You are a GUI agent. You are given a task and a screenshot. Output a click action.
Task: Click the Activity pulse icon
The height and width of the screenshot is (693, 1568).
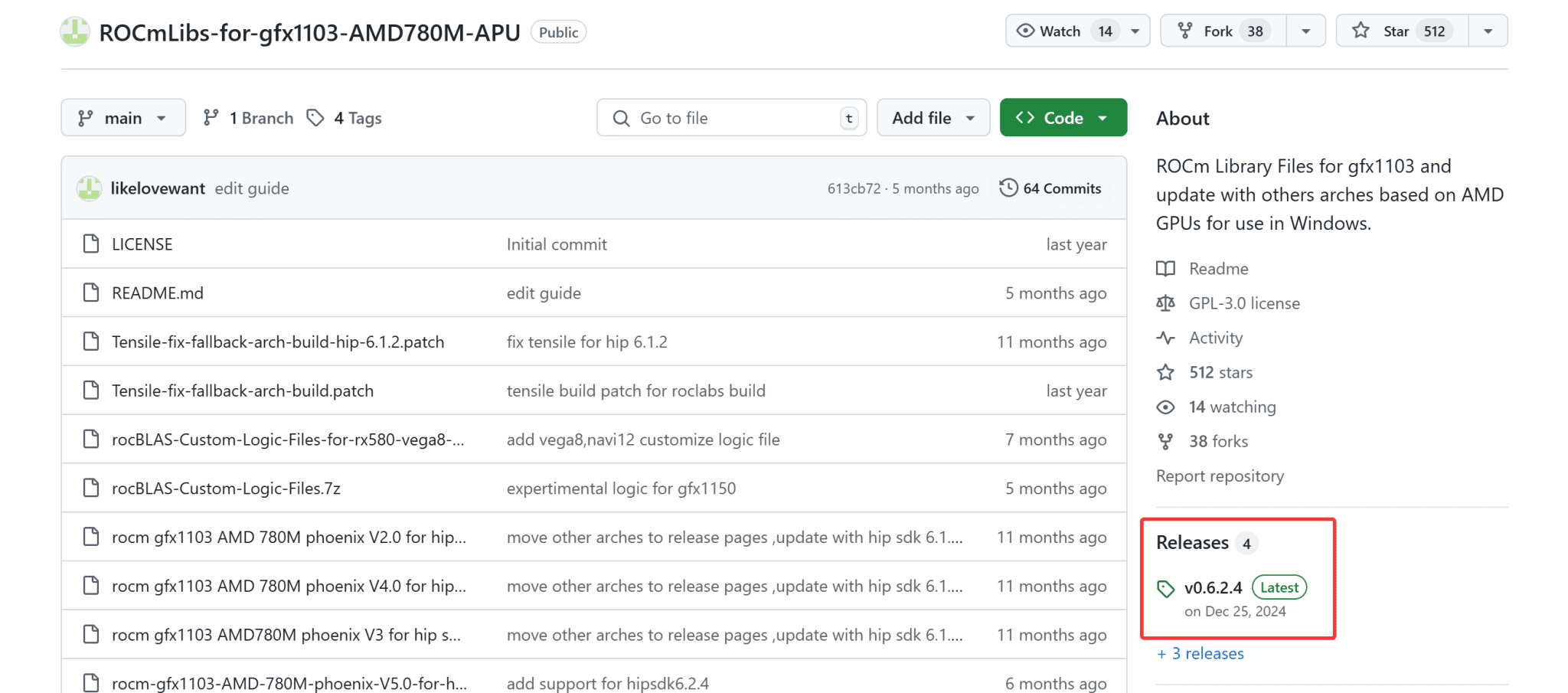1165,338
